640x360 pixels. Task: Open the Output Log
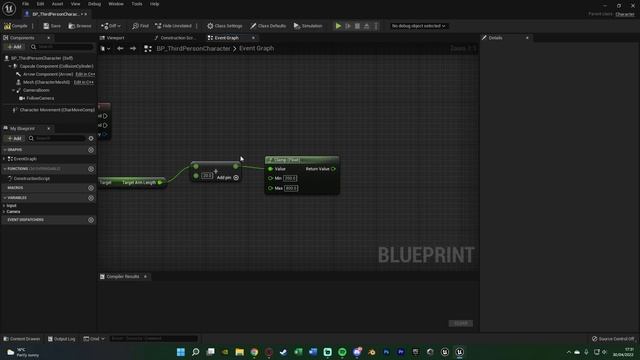pyautogui.click(x=62, y=339)
